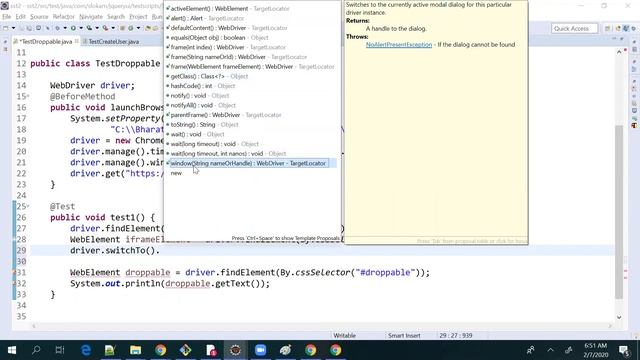640x360 pixels.
Task: Collapse launchBrowser method at line 15
Action: tap(28, 97)
